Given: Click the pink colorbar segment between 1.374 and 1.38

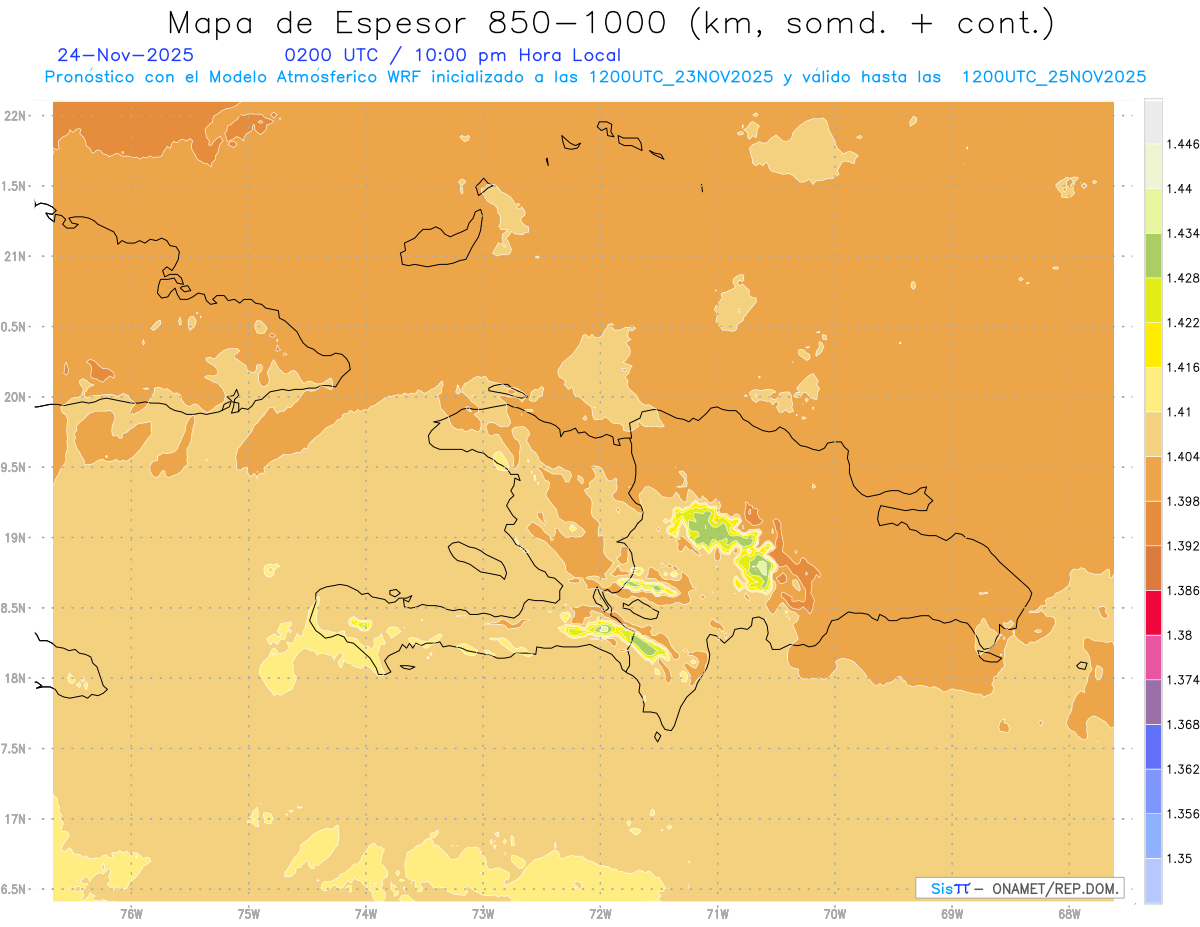Looking at the screenshot, I should (x=1153, y=657).
